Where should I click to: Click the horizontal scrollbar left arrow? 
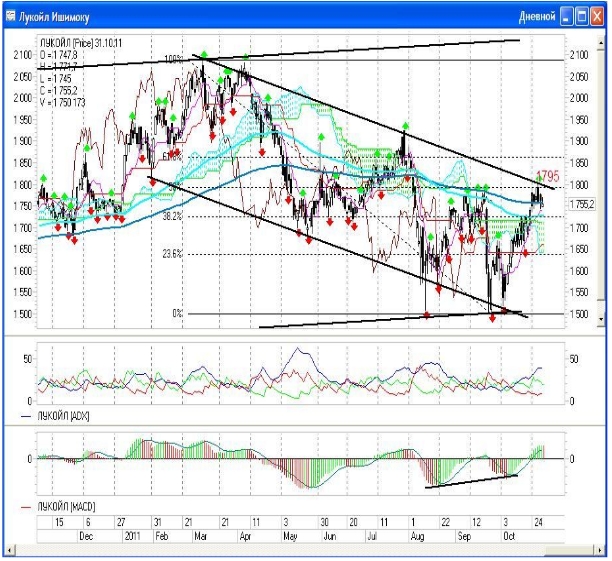(10, 550)
